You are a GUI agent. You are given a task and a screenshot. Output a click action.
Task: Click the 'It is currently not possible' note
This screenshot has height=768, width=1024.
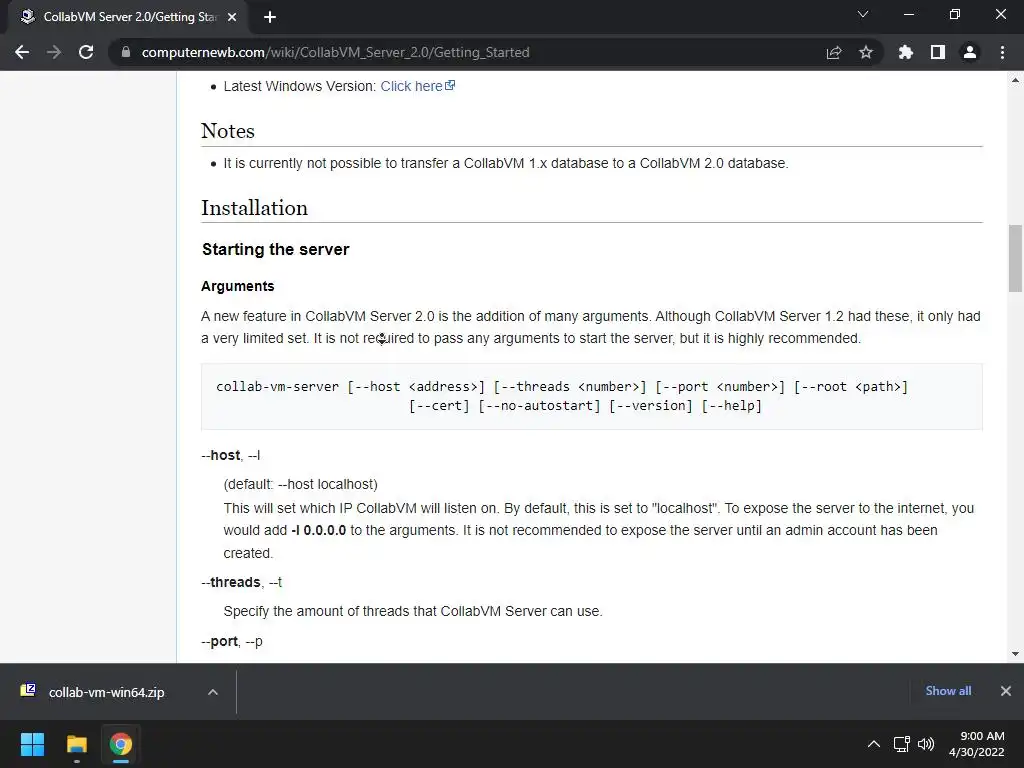click(506, 163)
